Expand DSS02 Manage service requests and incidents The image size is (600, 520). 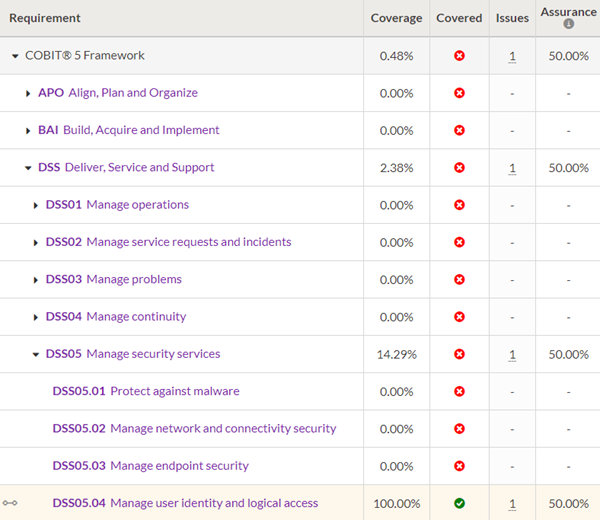(x=35, y=243)
